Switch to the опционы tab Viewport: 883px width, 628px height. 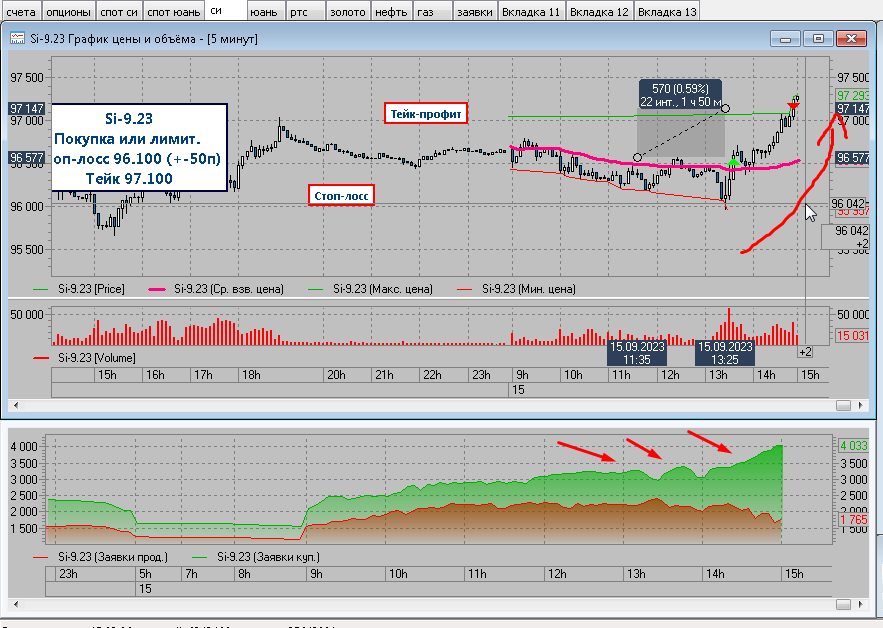click(68, 11)
